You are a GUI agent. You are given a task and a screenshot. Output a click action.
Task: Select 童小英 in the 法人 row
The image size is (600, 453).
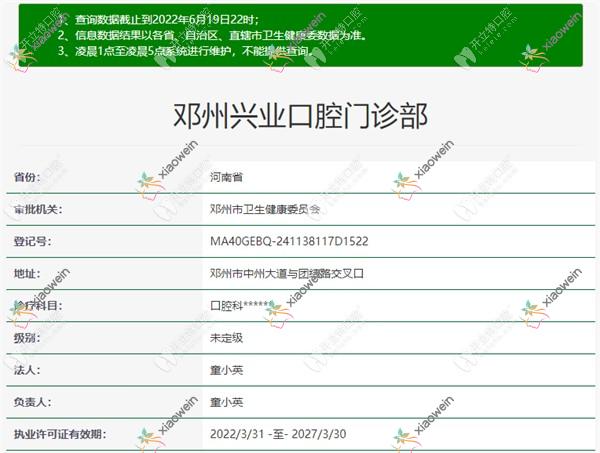(226, 370)
